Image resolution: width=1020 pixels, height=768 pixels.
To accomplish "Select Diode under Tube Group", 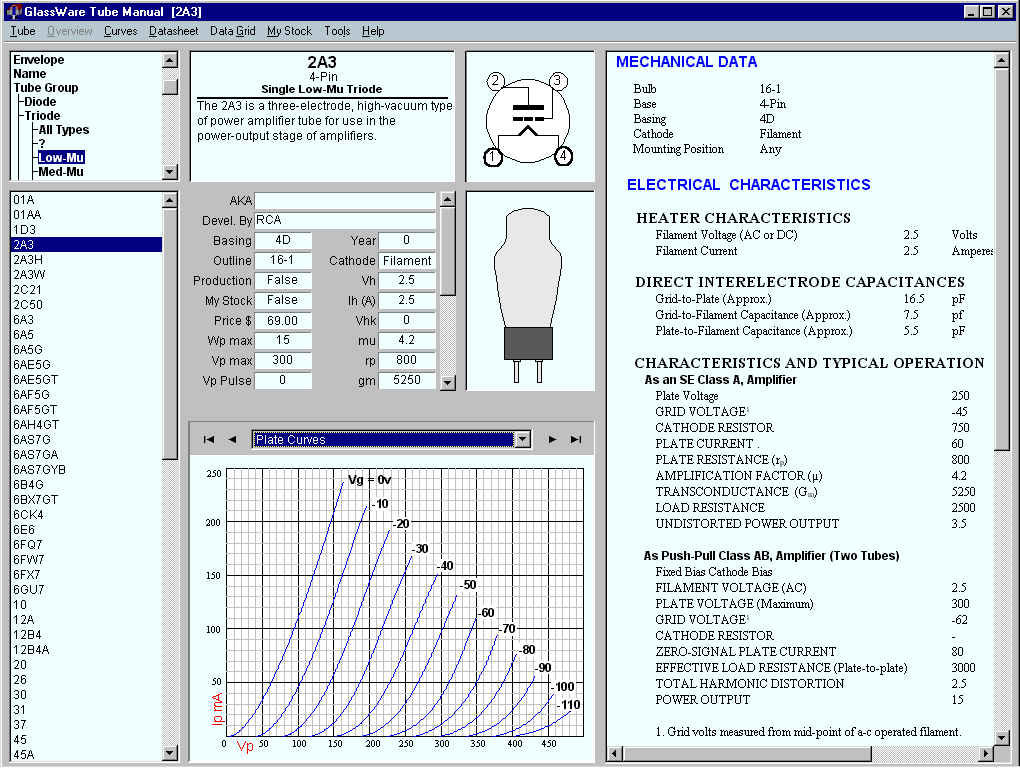I will point(40,102).
